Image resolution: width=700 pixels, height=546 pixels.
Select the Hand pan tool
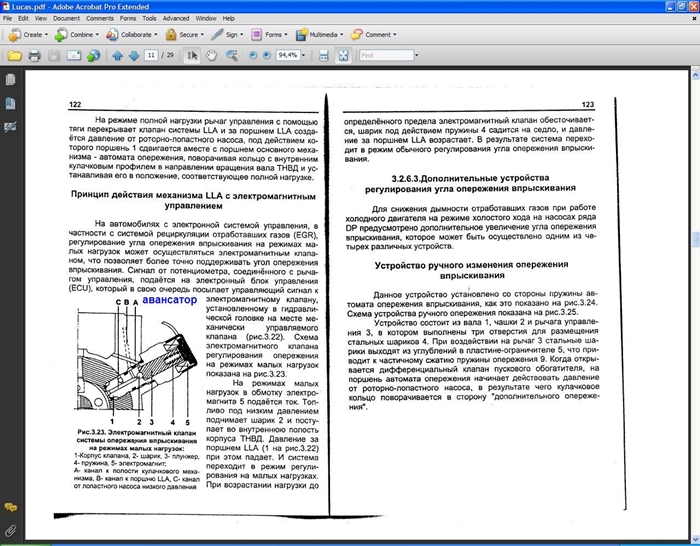click(211, 55)
